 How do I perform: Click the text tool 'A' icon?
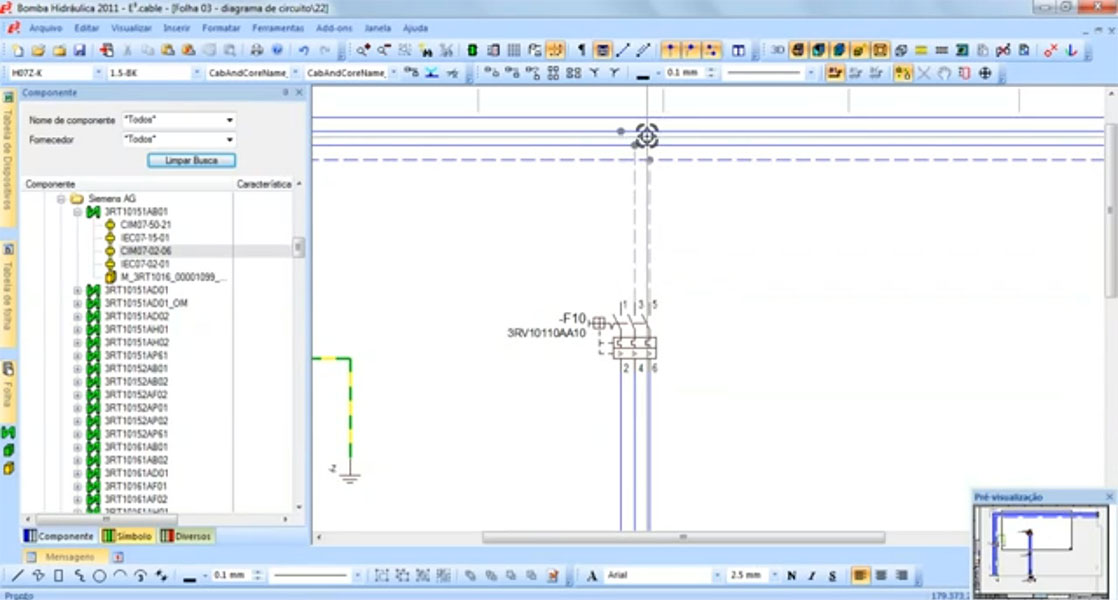[x=592, y=576]
